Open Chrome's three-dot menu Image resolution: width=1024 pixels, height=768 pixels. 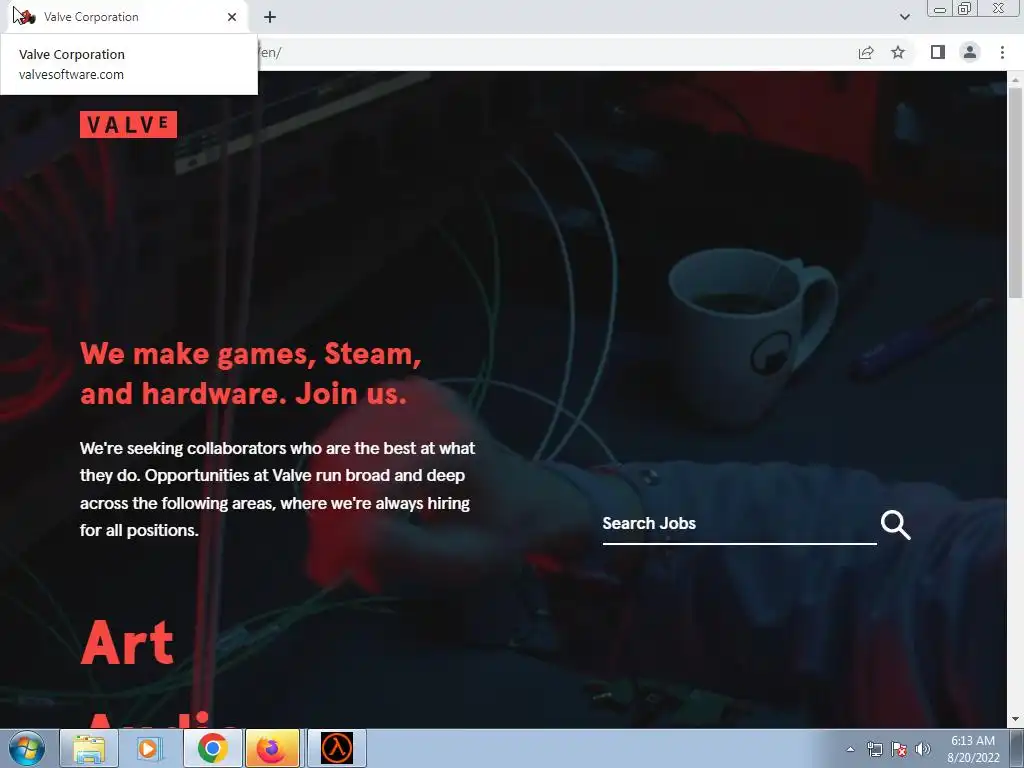tap(1002, 52)
